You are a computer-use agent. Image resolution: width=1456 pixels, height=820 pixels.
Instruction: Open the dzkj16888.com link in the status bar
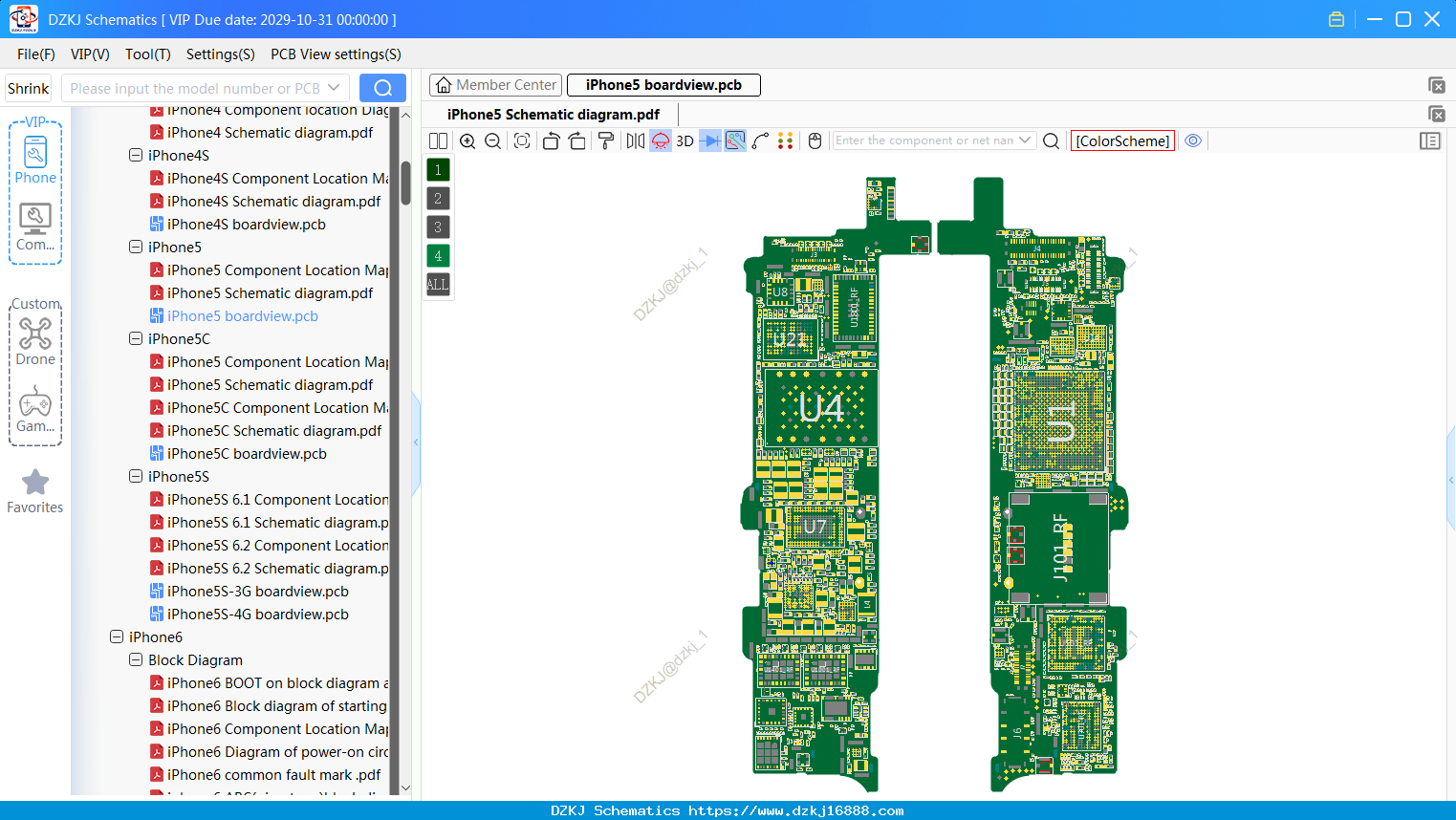click(x=795, y=810)
